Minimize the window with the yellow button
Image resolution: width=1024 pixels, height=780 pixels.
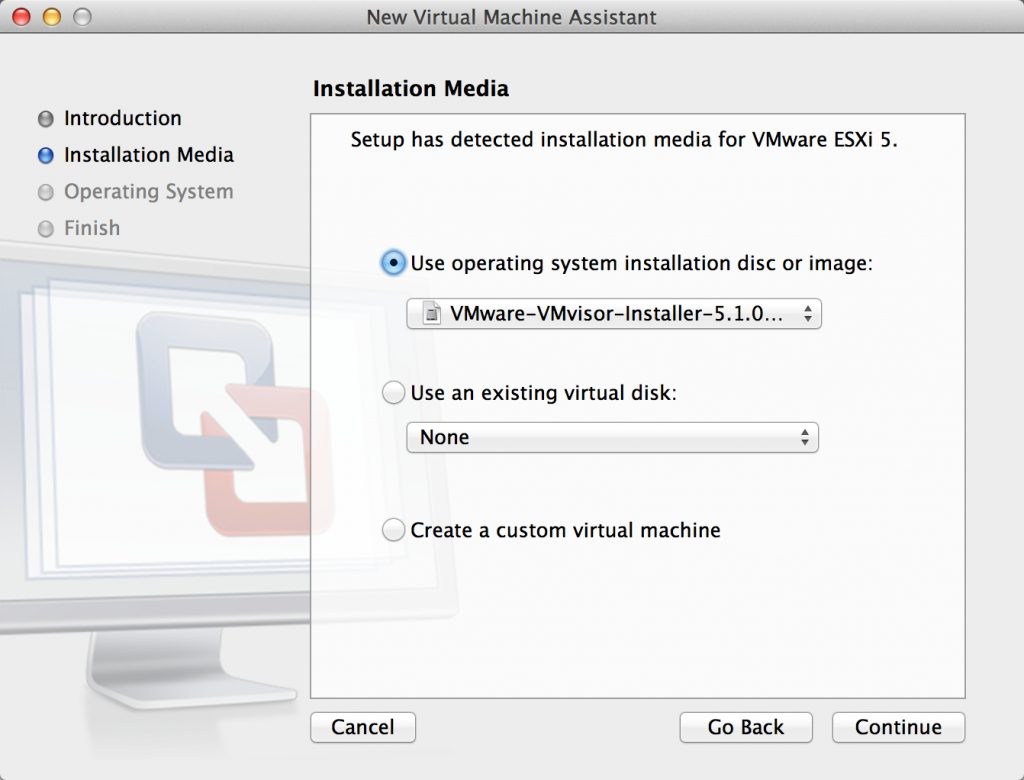click(52, 16)
